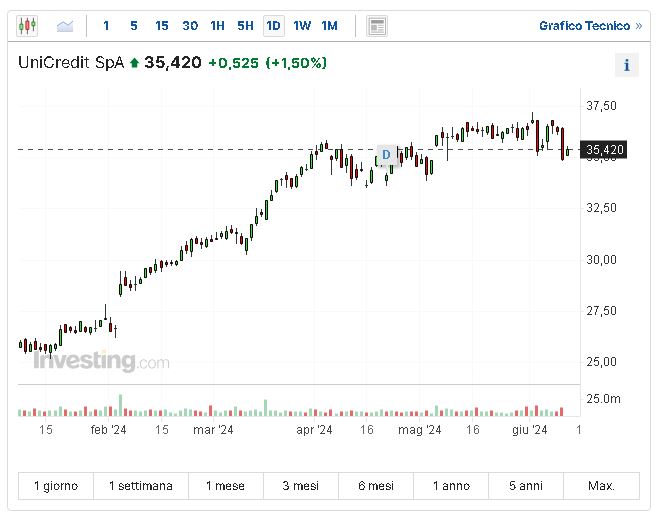The height and width of the screenshot is (515, 657).
Task: Click the 35,420 price label on axis
Action: [x=603, y=150]
